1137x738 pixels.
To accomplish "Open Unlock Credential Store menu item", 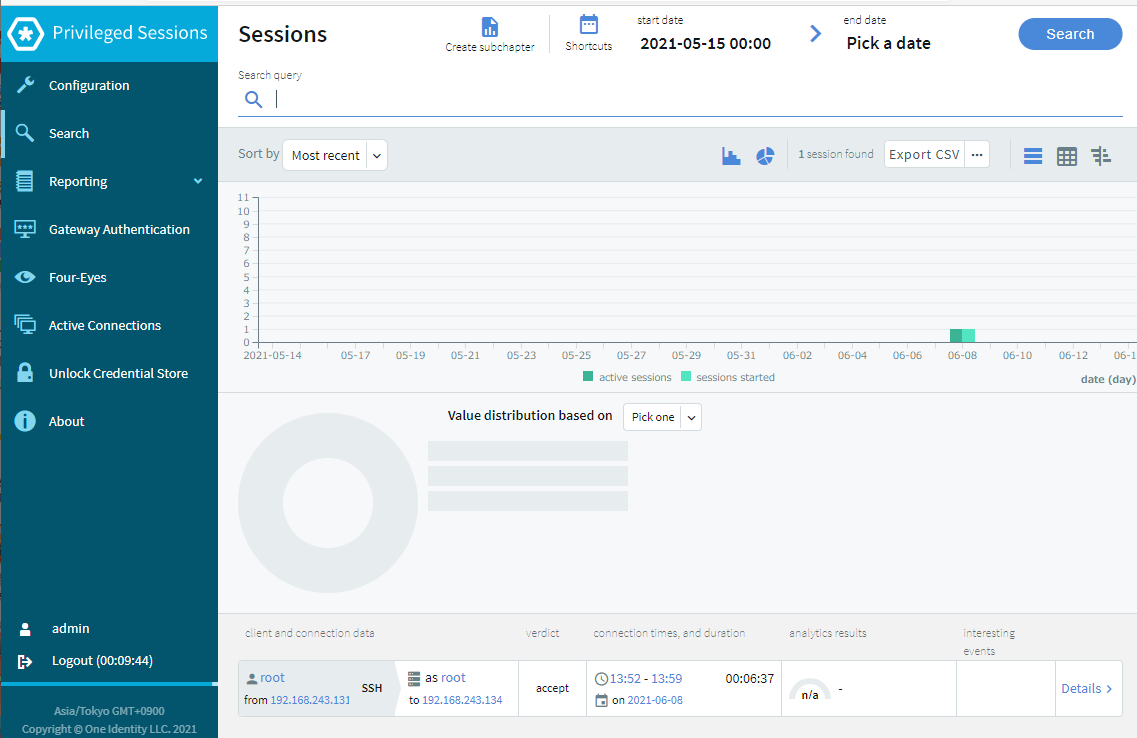I will coord(109,373).
